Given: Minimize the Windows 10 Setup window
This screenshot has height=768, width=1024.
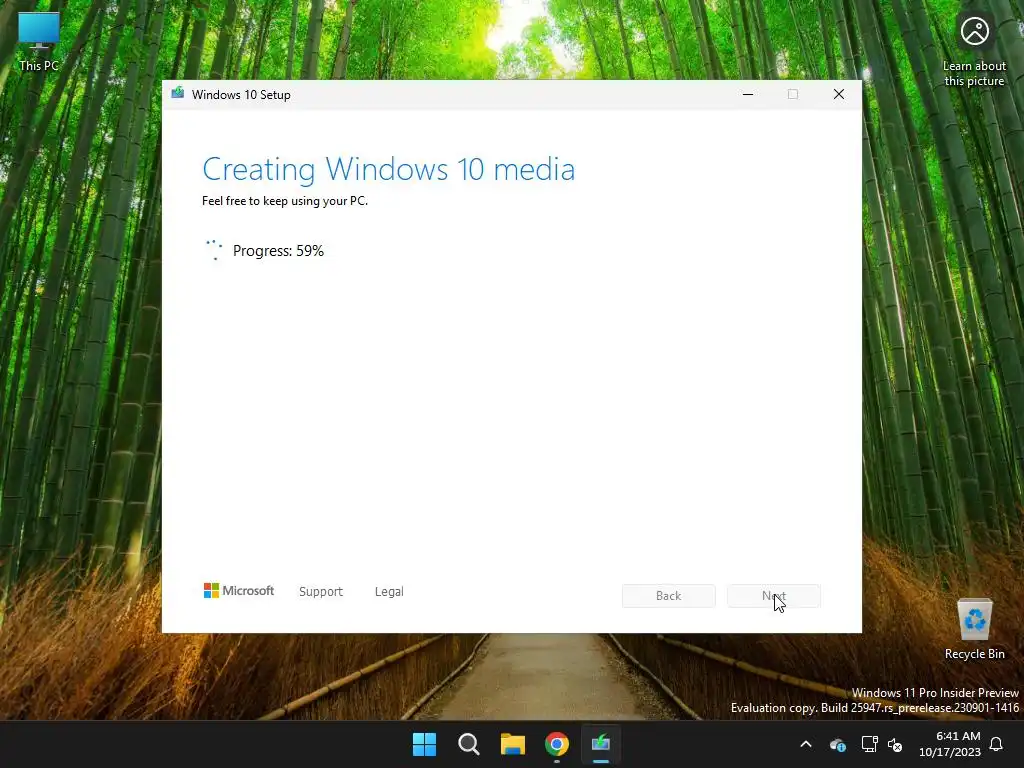Looking at the screenshot, I should (x=748, y=94).
